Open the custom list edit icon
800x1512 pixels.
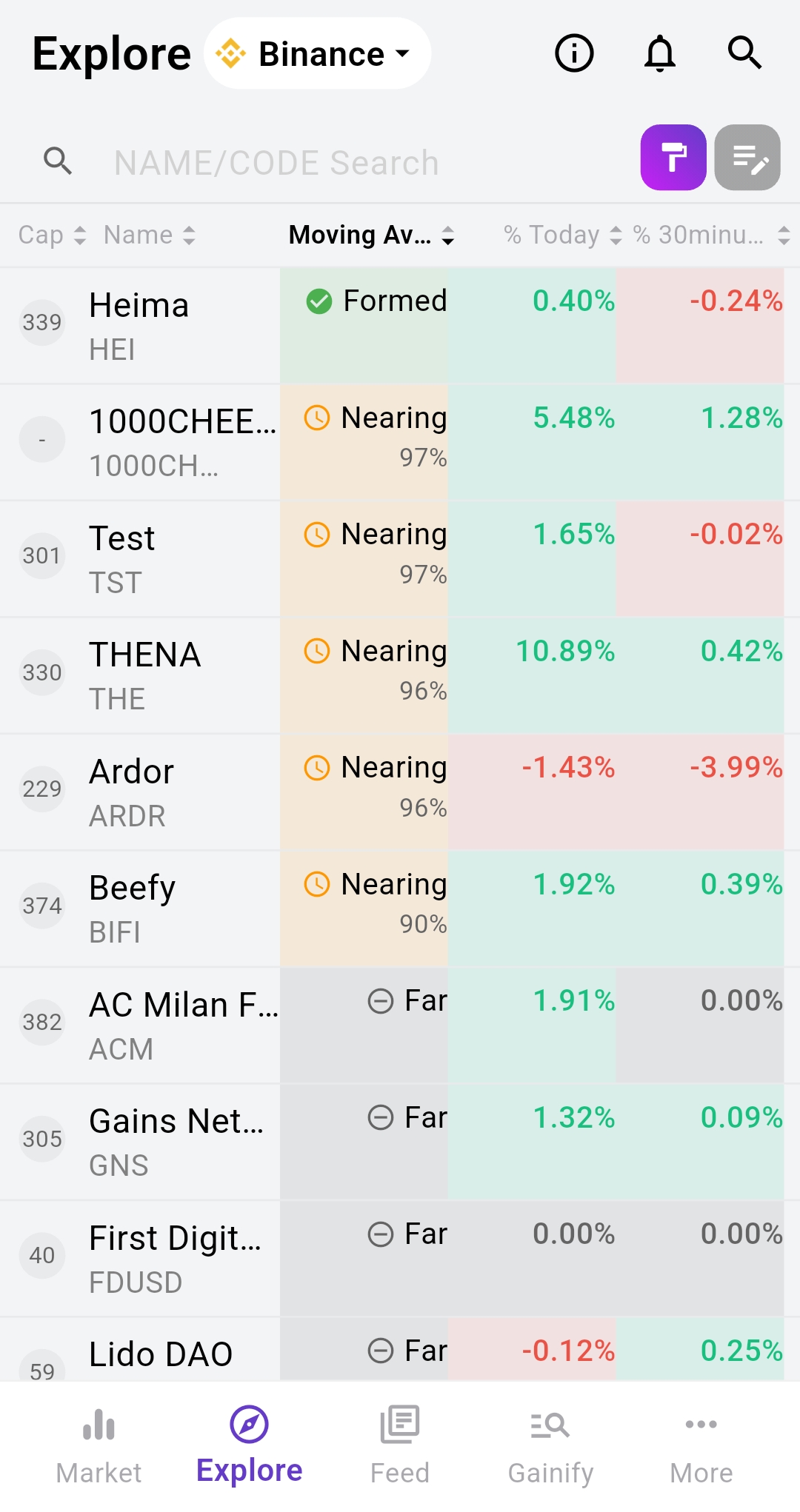tap(747, 158)
